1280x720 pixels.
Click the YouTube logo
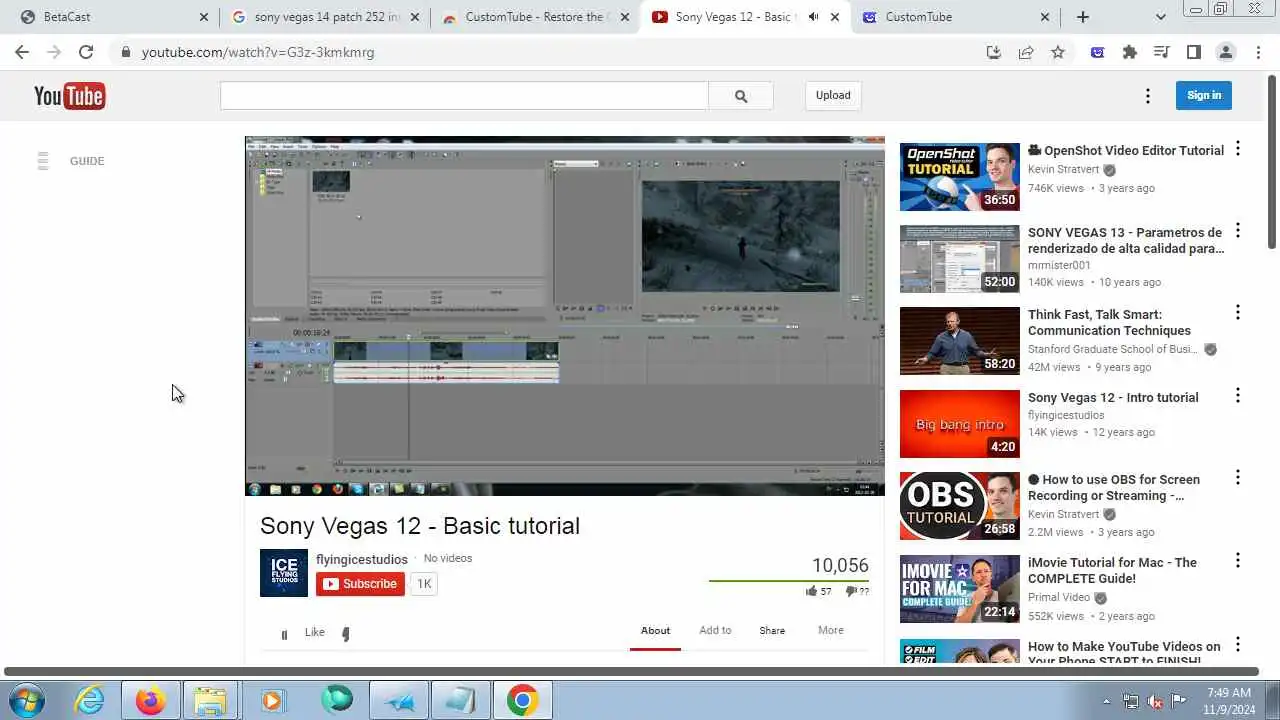69,95
